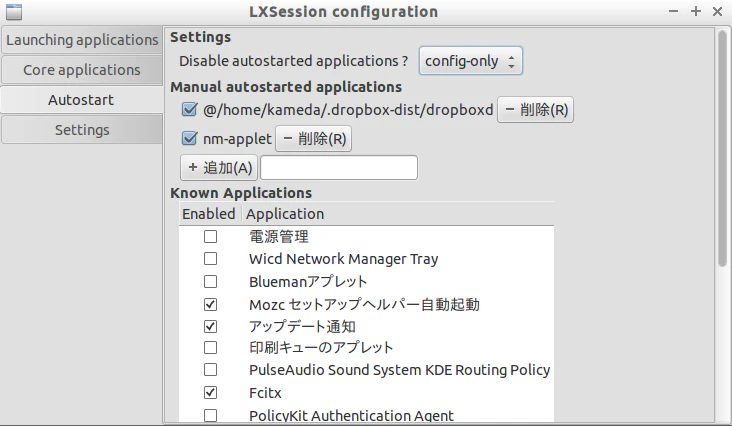Viewport: 732px width, 426px height.
Task: Select the Mozc セットアップヘルパー自動起動 row label
Action: point(364,305)
